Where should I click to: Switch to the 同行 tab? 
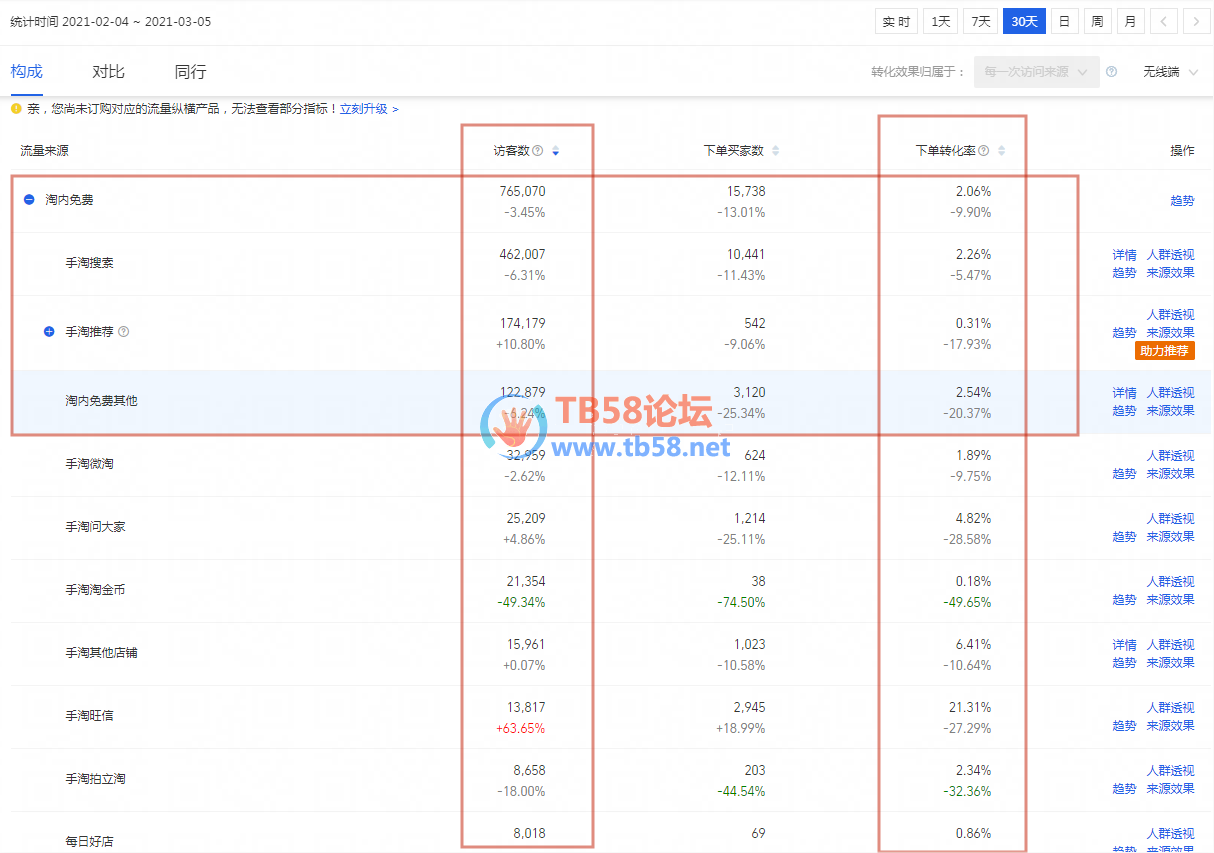[x=190, y=72]
